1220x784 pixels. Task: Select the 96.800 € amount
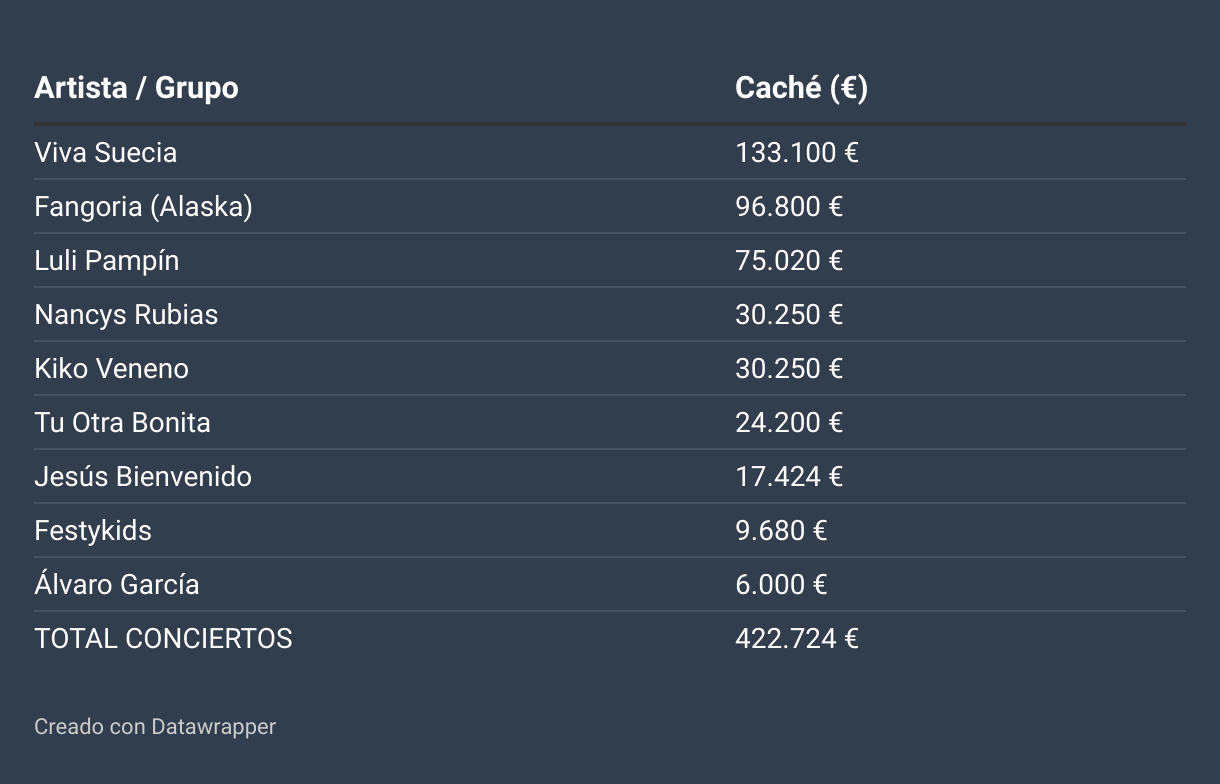[x=789, y=207]
